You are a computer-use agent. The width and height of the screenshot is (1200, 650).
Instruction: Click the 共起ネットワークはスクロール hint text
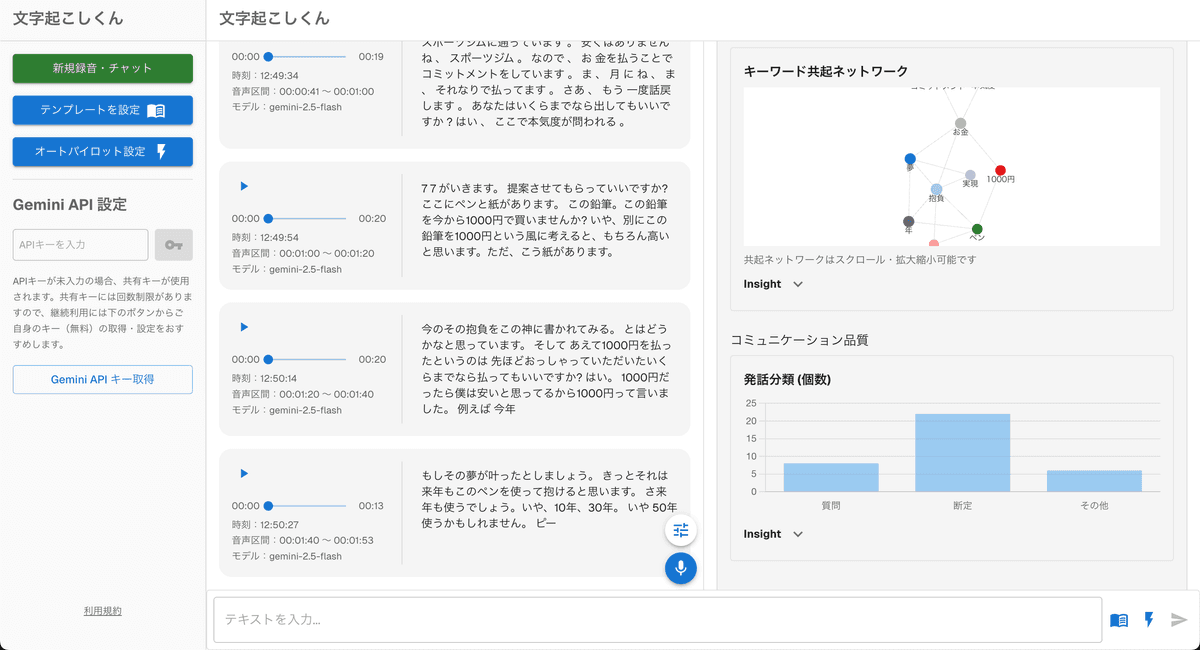(859, 259)
